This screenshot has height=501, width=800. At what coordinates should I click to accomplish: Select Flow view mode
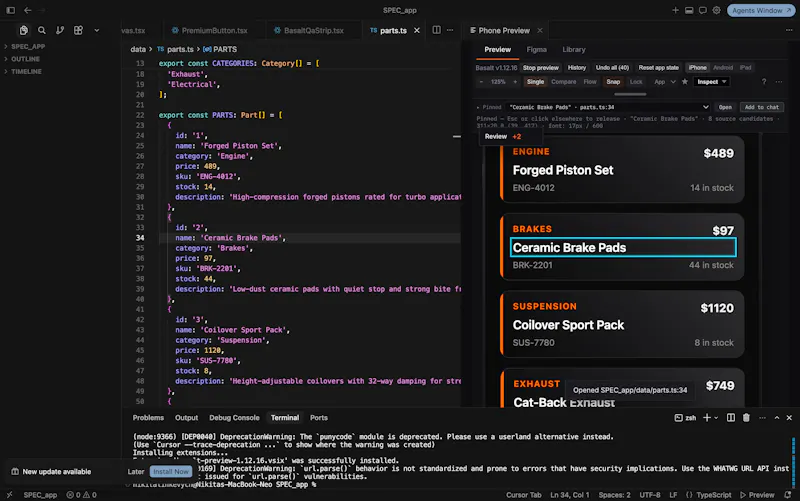point(590,82)
